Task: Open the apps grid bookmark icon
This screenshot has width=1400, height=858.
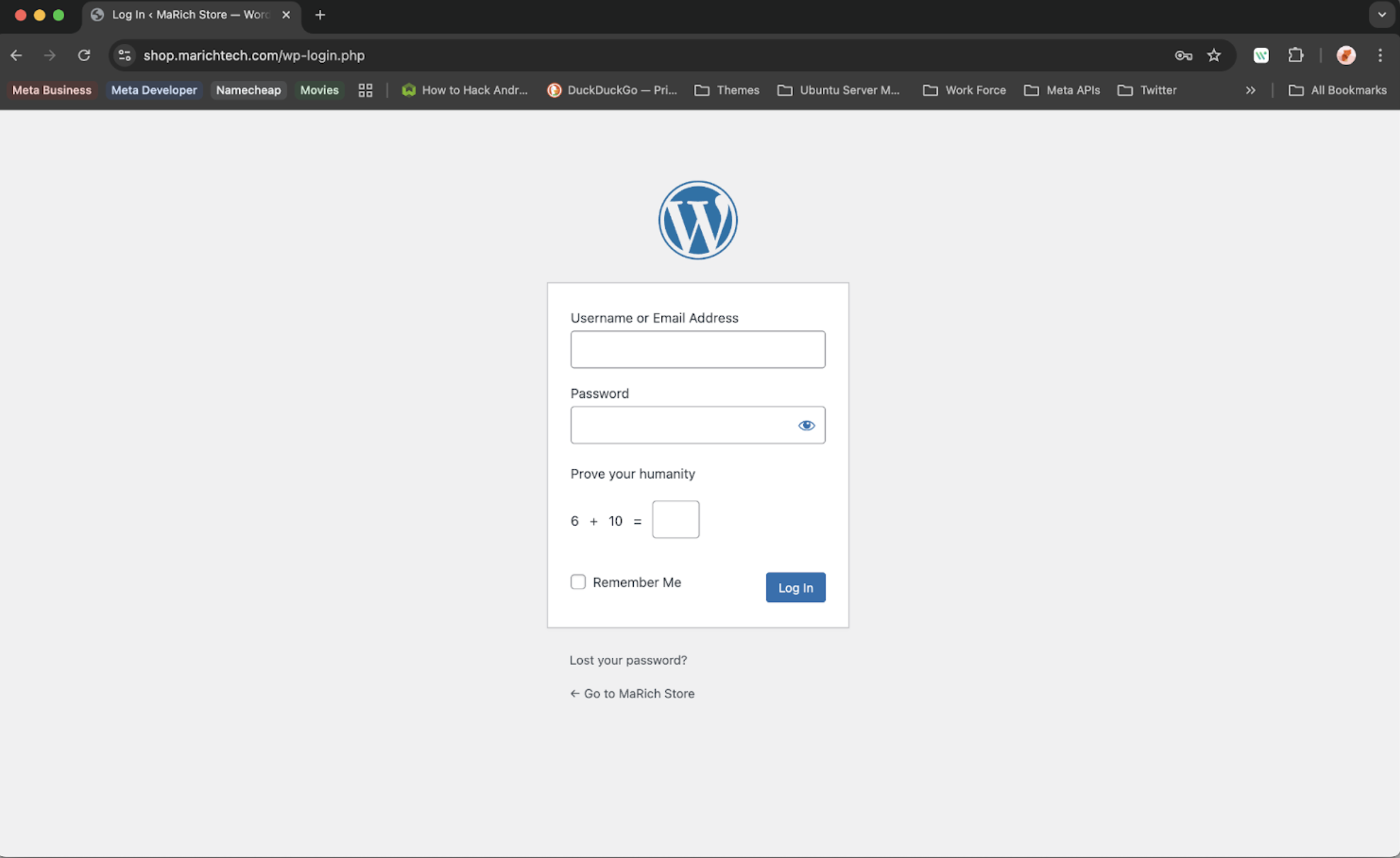Action: coord(365,90)
